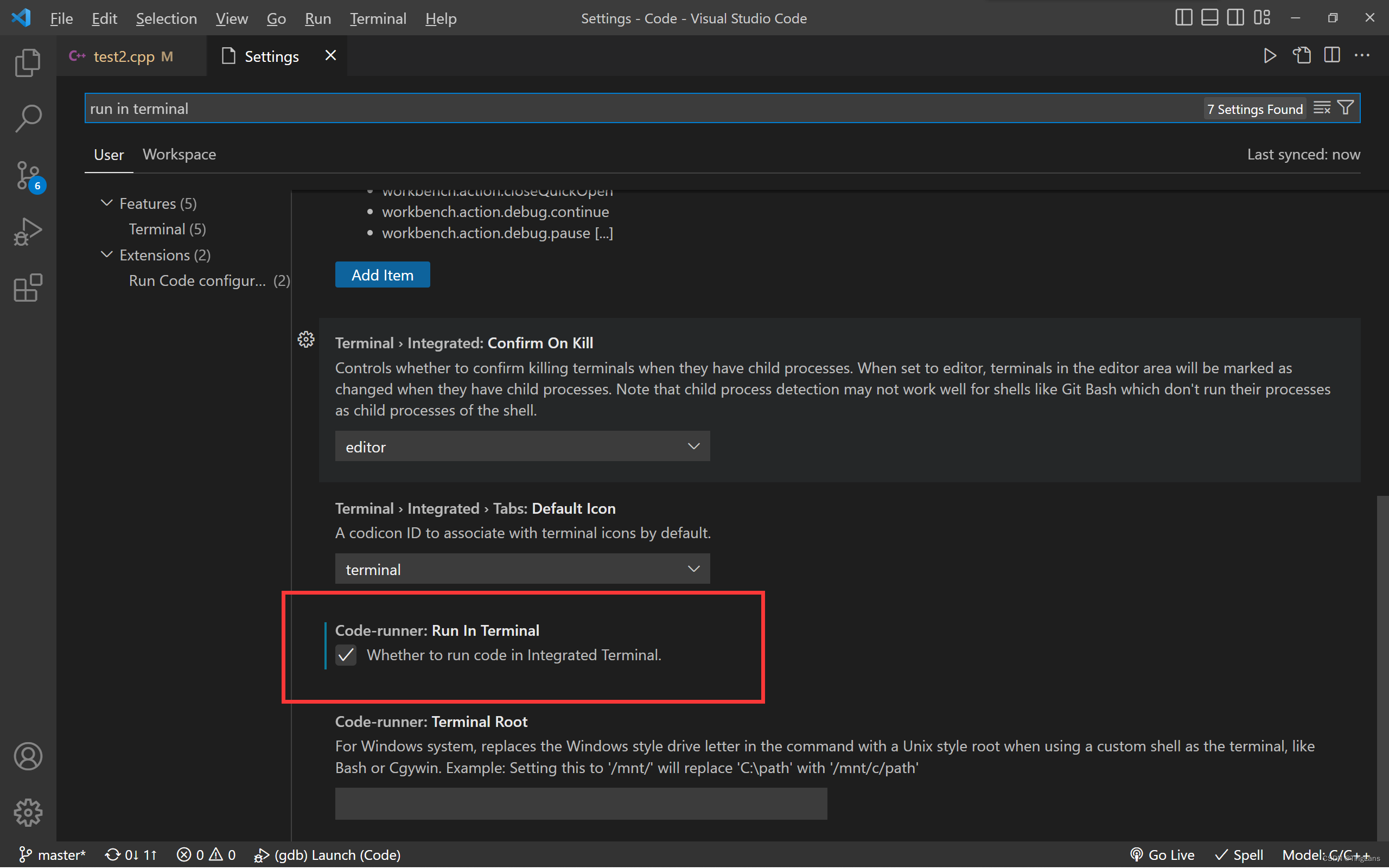Image resolution: width=1389 pixels, height=868 pixels.
Task: Select (gdb) Launch debug configuration in status bar
Action: pyautogui.click(x=327, y=855)
